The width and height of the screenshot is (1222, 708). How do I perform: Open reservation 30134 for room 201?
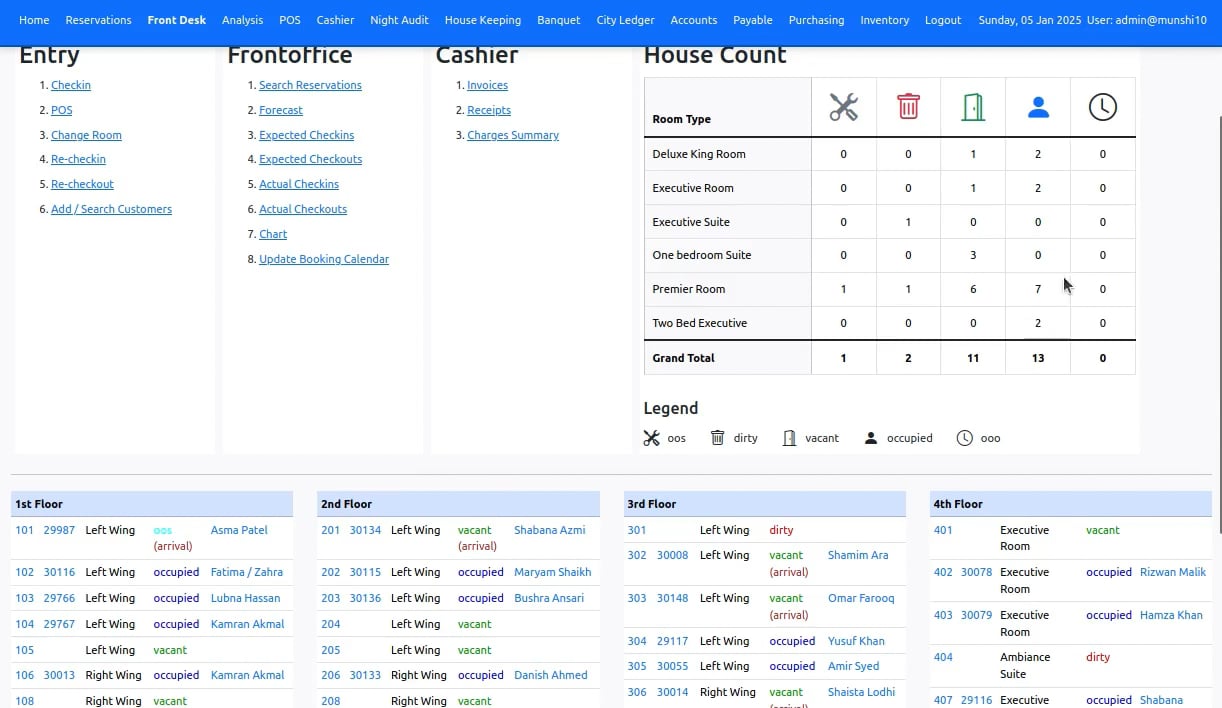365,530
